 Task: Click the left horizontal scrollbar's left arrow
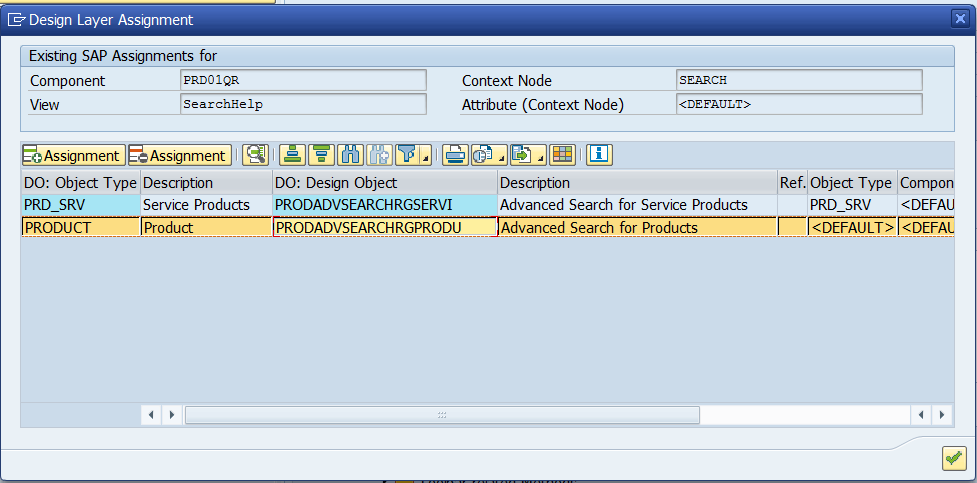(151, 414)
